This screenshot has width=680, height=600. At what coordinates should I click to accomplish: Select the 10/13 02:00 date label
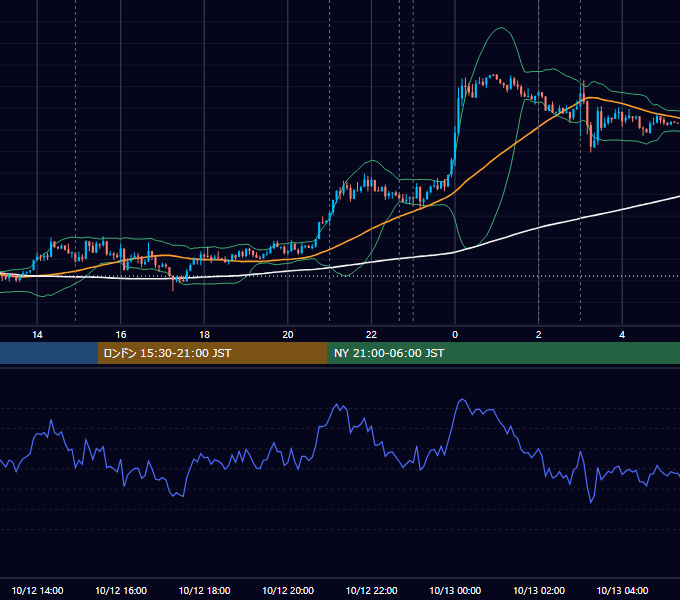539,591
